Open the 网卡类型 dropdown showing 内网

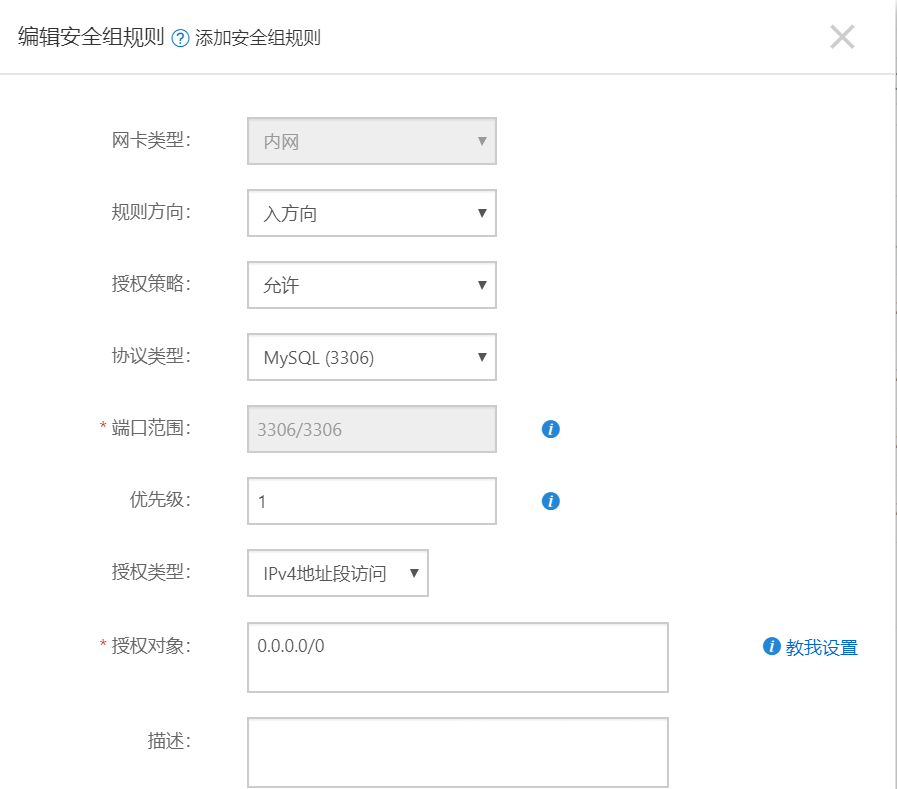point(372,141)
